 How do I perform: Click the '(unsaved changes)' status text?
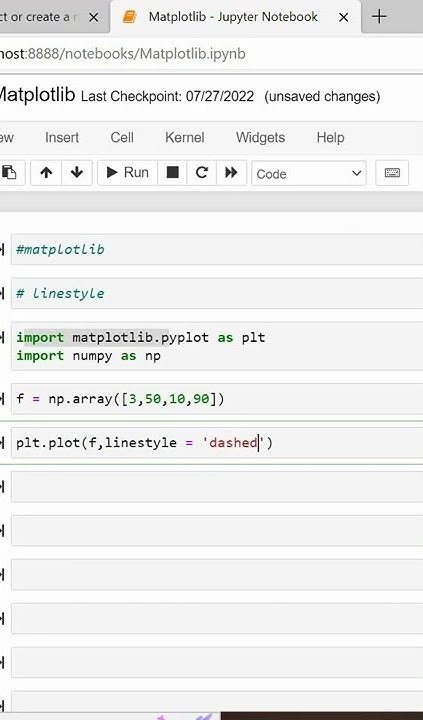pyautogui.click(x=322, y=96)
